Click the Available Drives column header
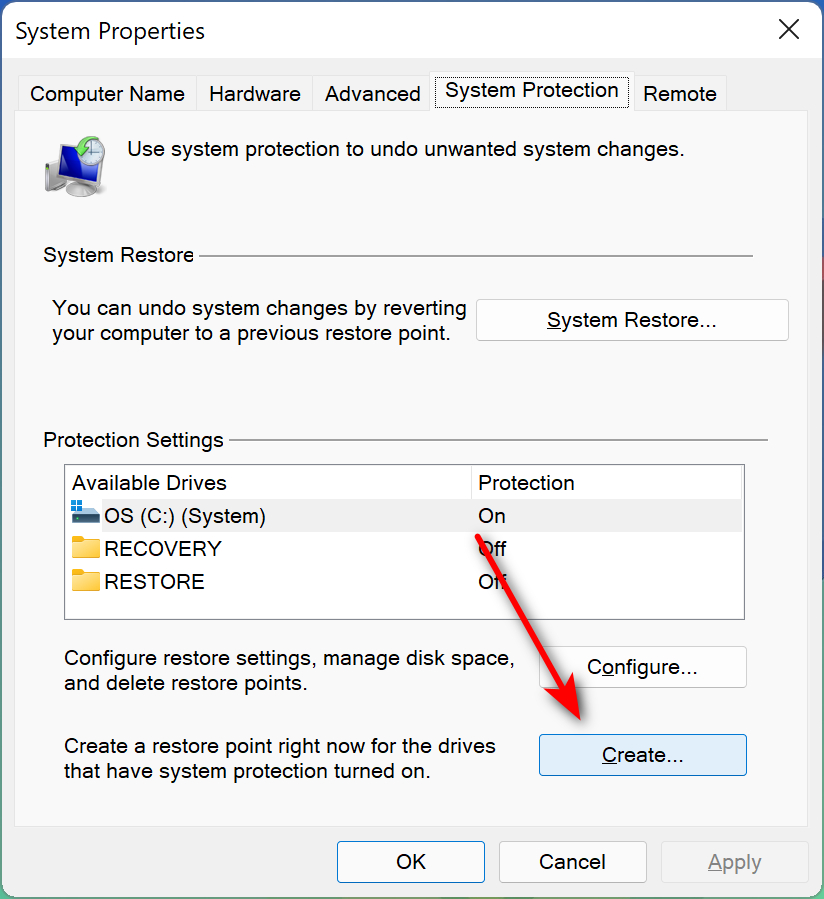824x899 pixels. click(x=267, y=483)
